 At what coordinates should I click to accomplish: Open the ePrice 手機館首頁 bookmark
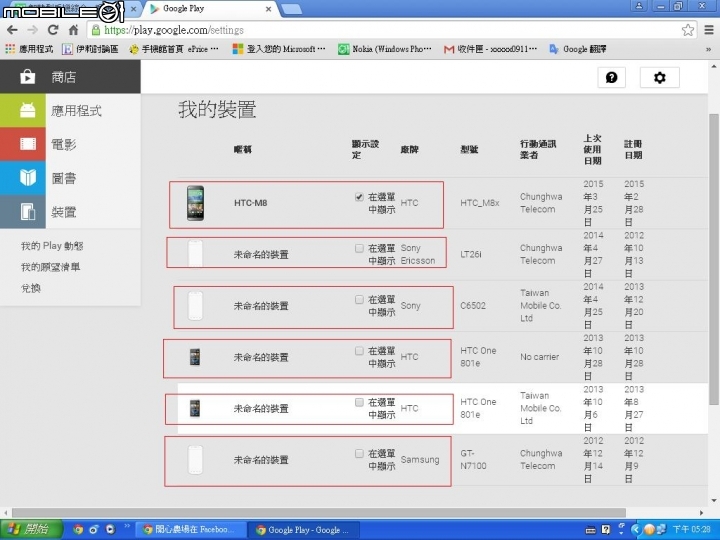click(174, 49)
